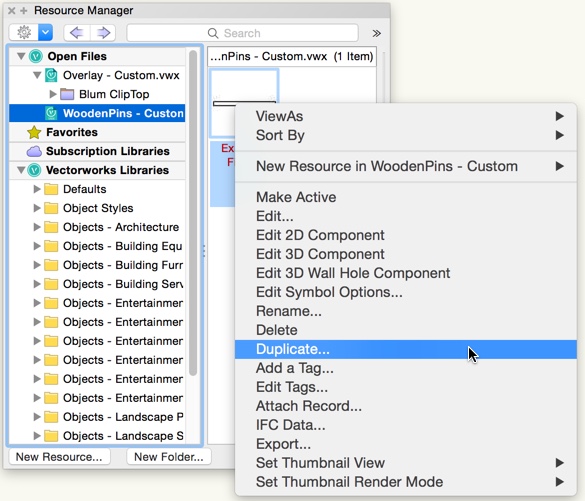Screen dimensions: 585x501
Task: Click the Subscription Libraries row
Action: [x=97, y=151]
